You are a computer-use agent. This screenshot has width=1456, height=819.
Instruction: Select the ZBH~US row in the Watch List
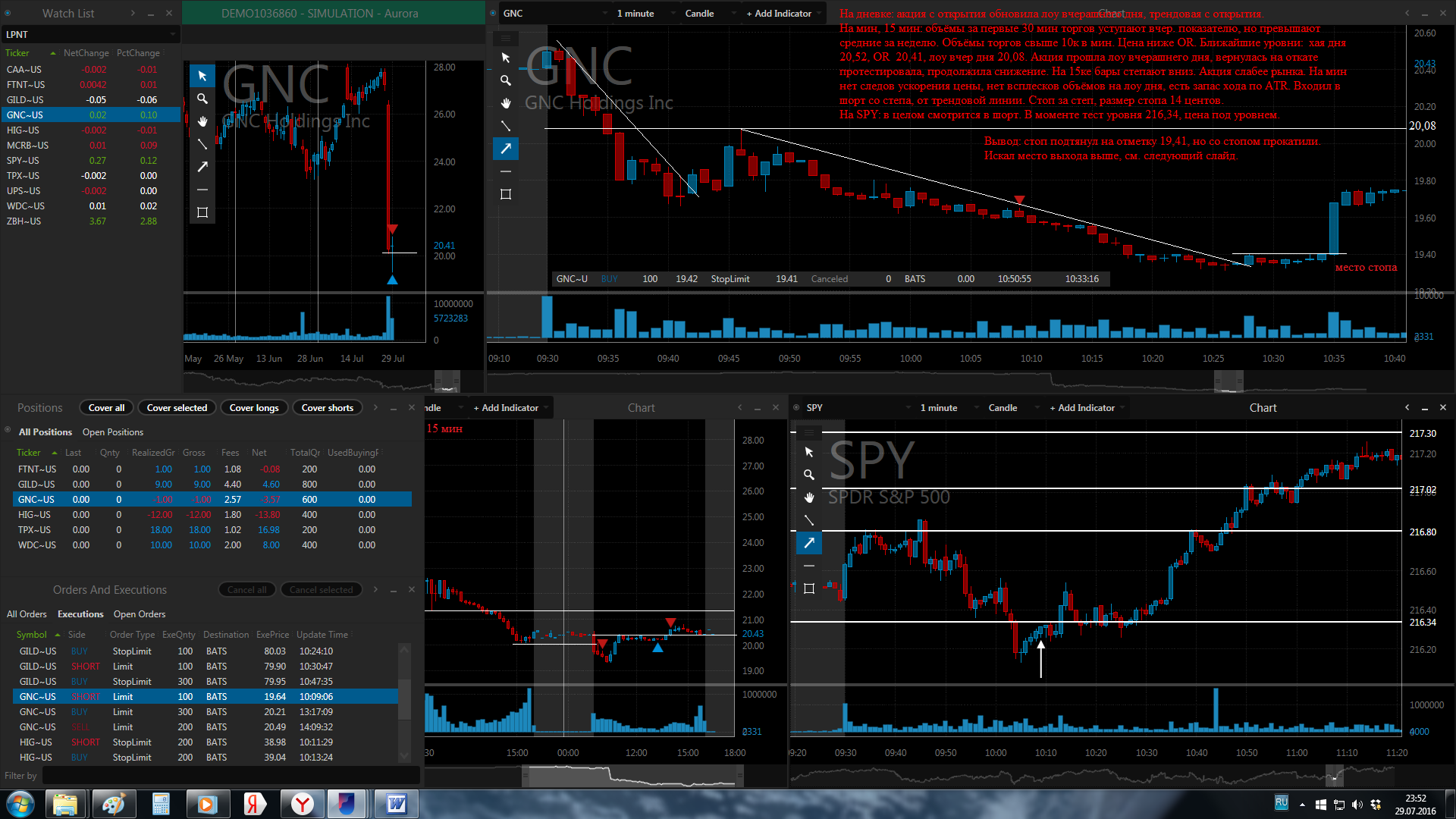(91, 221)
